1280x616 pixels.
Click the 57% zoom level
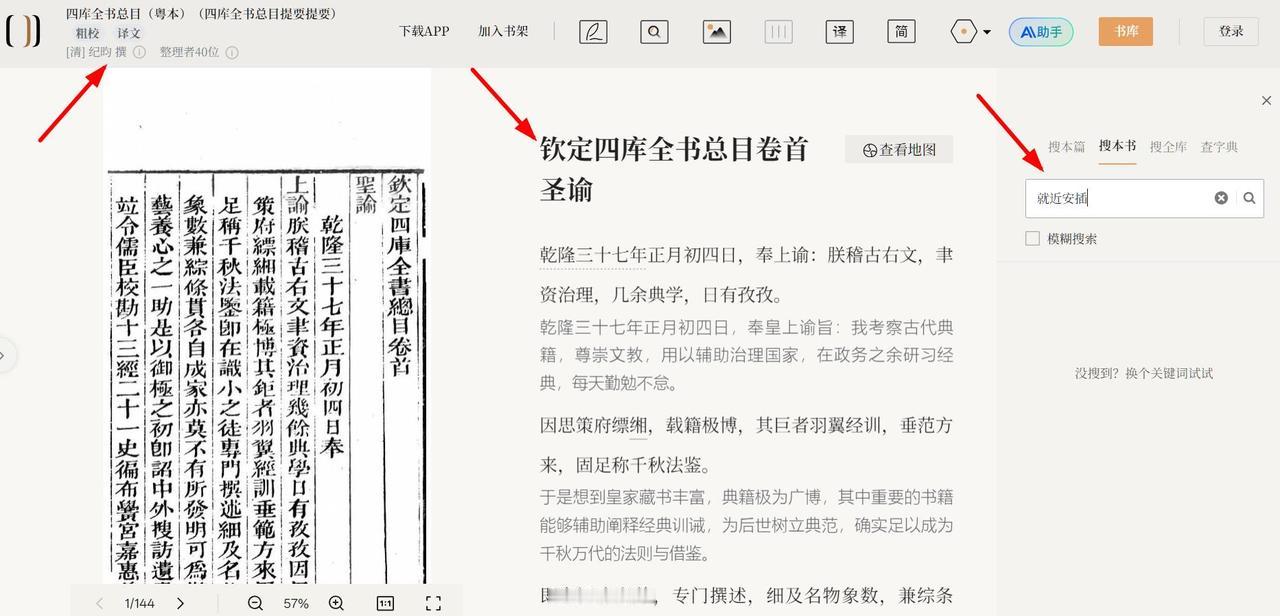(x=296, y=603)
